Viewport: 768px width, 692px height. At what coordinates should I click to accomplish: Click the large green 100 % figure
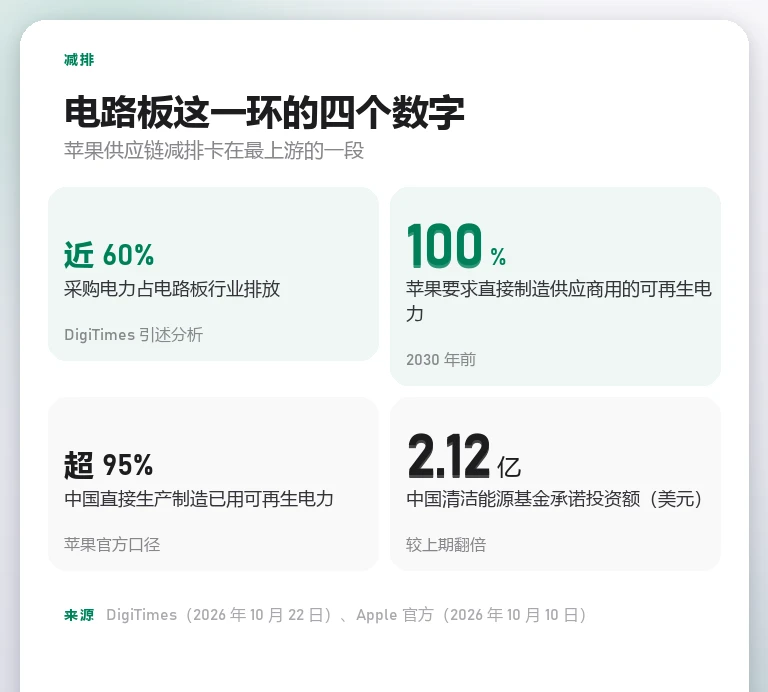(x=456, y=246)
